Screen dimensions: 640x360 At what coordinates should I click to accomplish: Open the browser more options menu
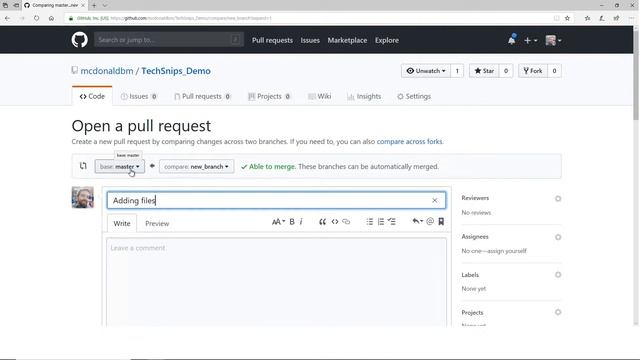pyautogui.click(x=631, y=18)
